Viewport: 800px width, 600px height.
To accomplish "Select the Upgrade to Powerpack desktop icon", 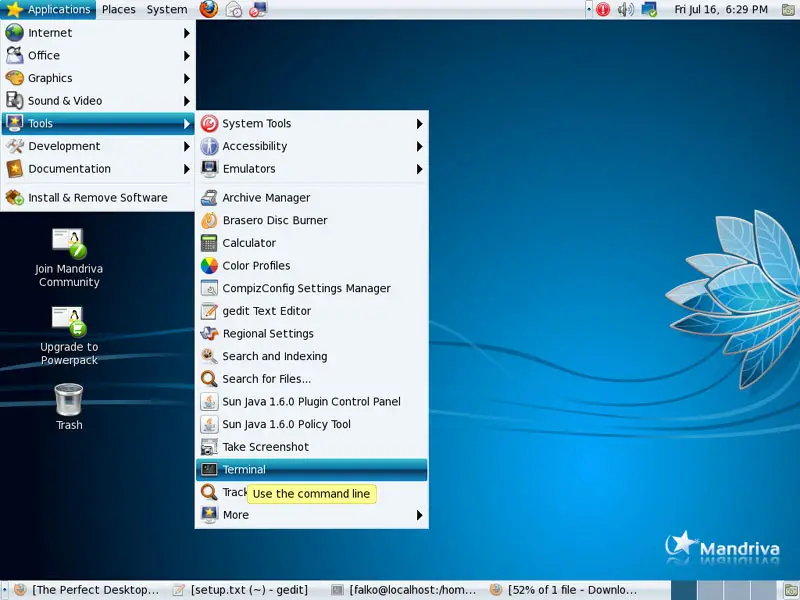I will tap(69, 336).
